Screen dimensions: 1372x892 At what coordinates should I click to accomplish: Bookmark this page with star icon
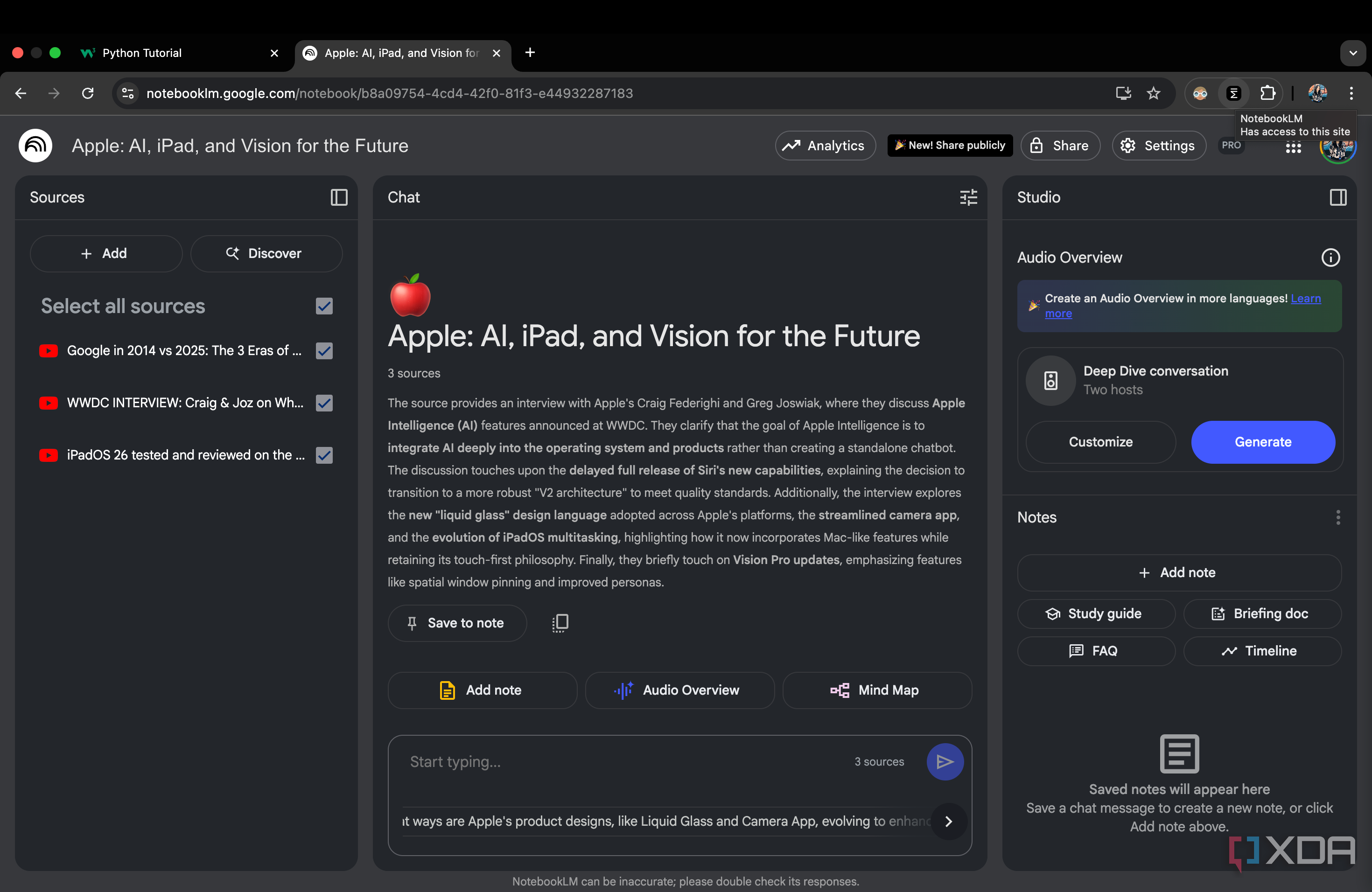[1153, 93]
